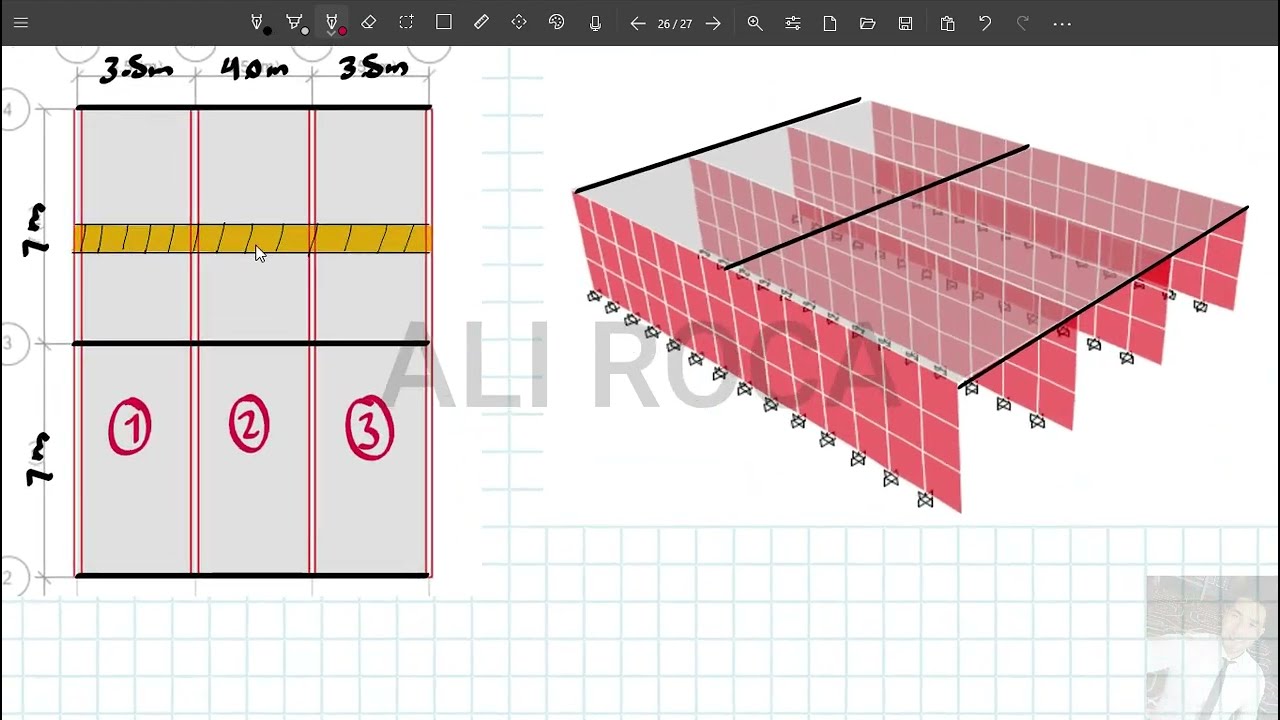Viewport: 1280px width, 720px height.
Task: Open the zoom magnifier tool
Action: click(x=755, y=23)
